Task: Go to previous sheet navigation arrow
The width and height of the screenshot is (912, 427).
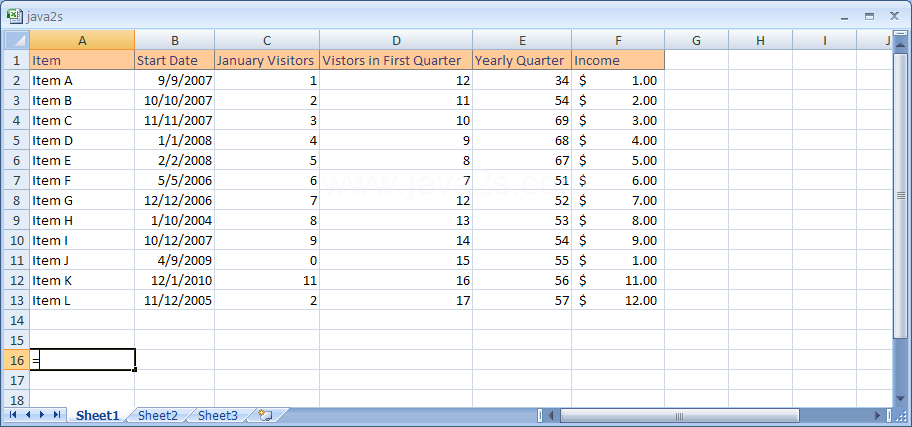Action: (27, 415)
